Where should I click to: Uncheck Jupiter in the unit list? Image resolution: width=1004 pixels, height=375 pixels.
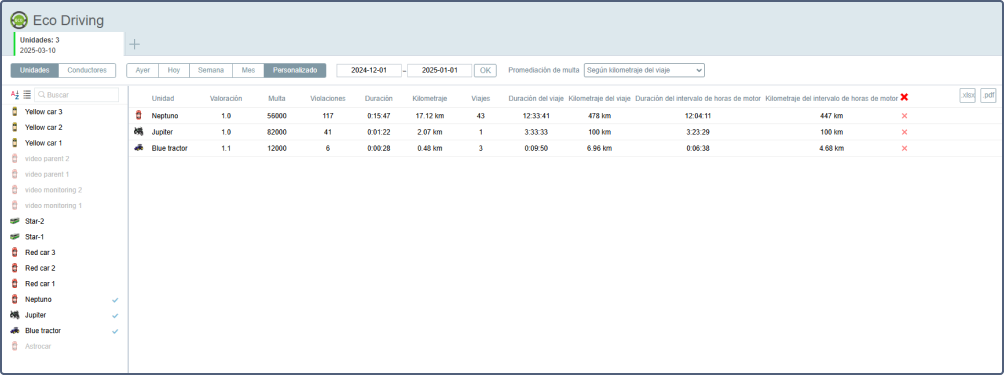coord(115,315)
